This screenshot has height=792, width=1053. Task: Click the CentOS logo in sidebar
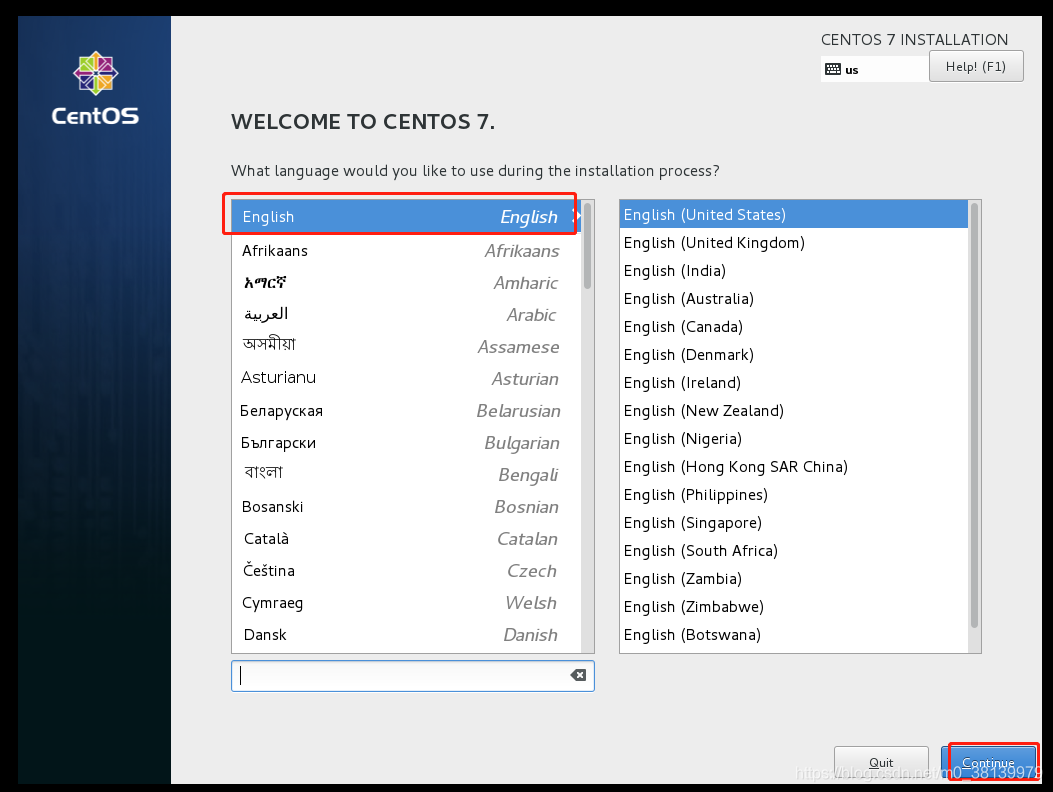coord(95,88)
